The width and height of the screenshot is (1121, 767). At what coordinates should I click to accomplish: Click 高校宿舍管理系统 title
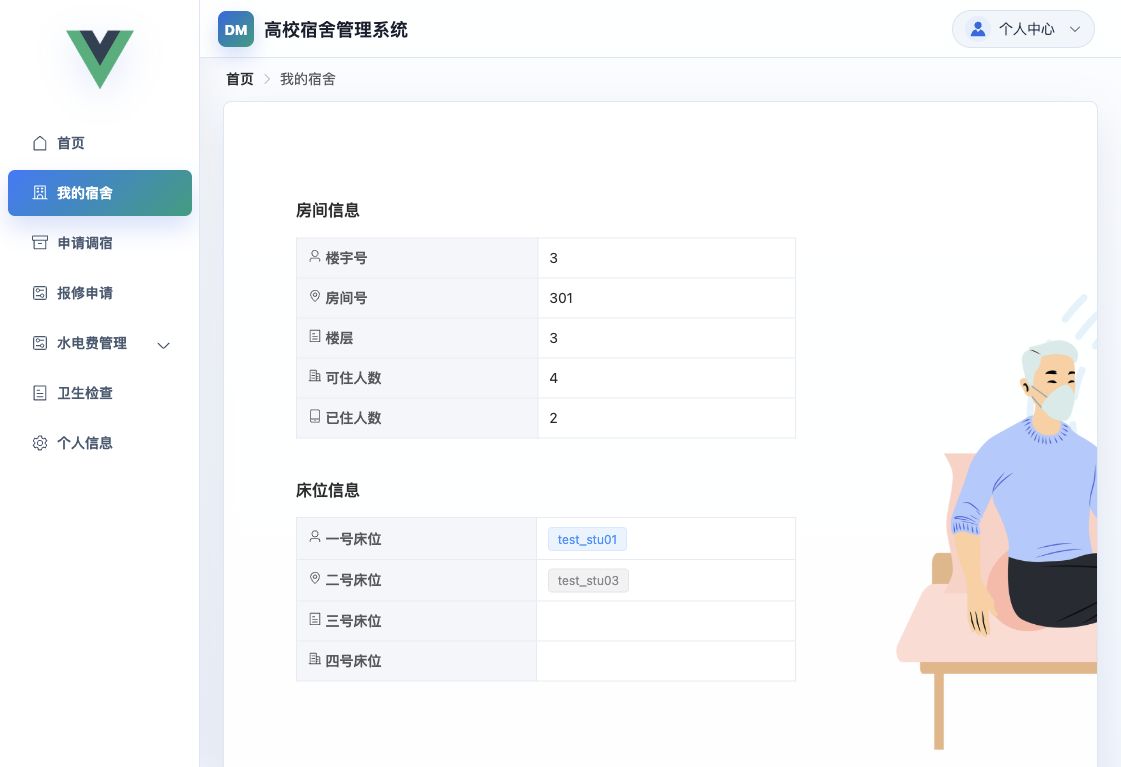click(336, 30)
